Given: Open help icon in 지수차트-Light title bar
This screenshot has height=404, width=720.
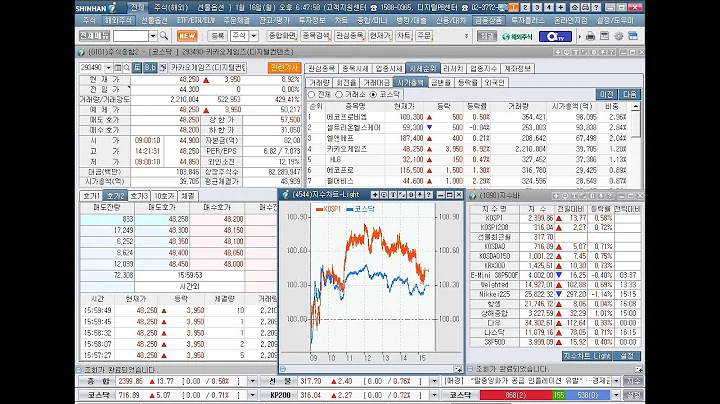Looking at the screenshot, I should [x=428, y=195].
